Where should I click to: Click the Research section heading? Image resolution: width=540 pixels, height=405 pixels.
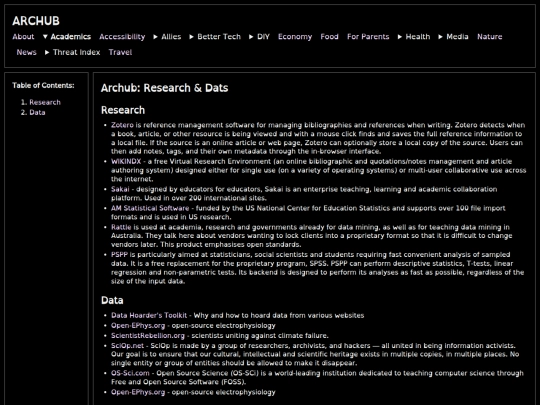tap(123, 110)
